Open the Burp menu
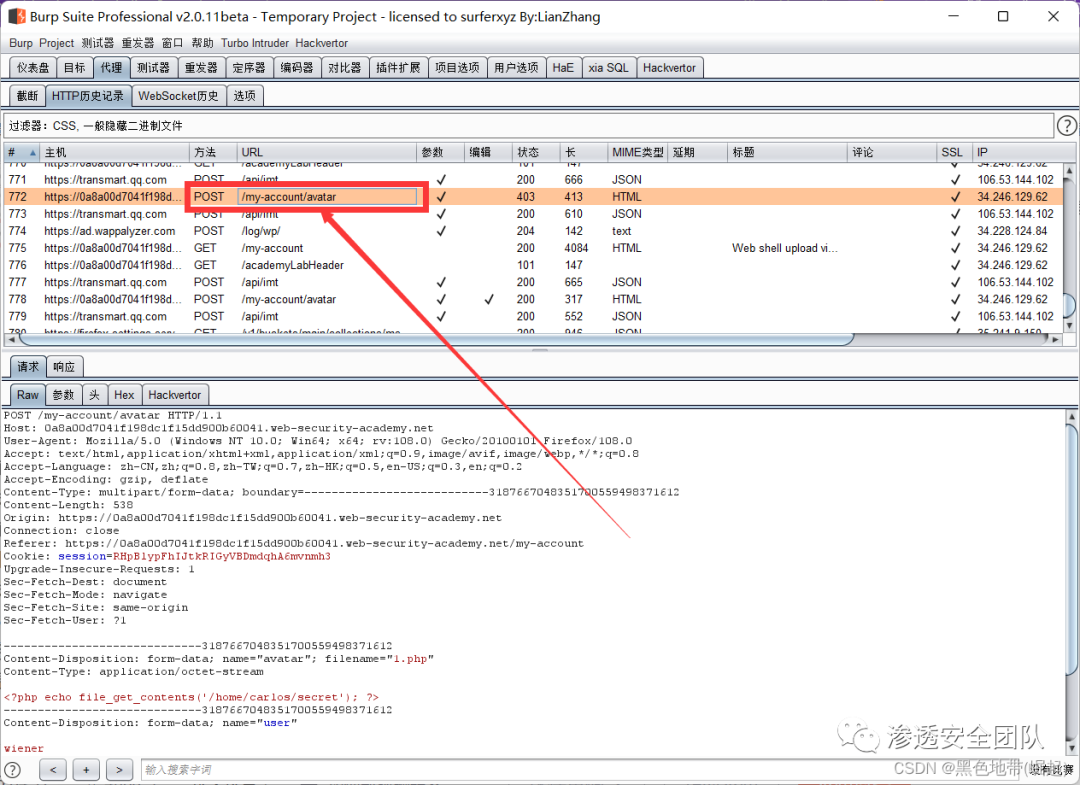Screen dimensions: 1080x785 click(x=21, y=43)
